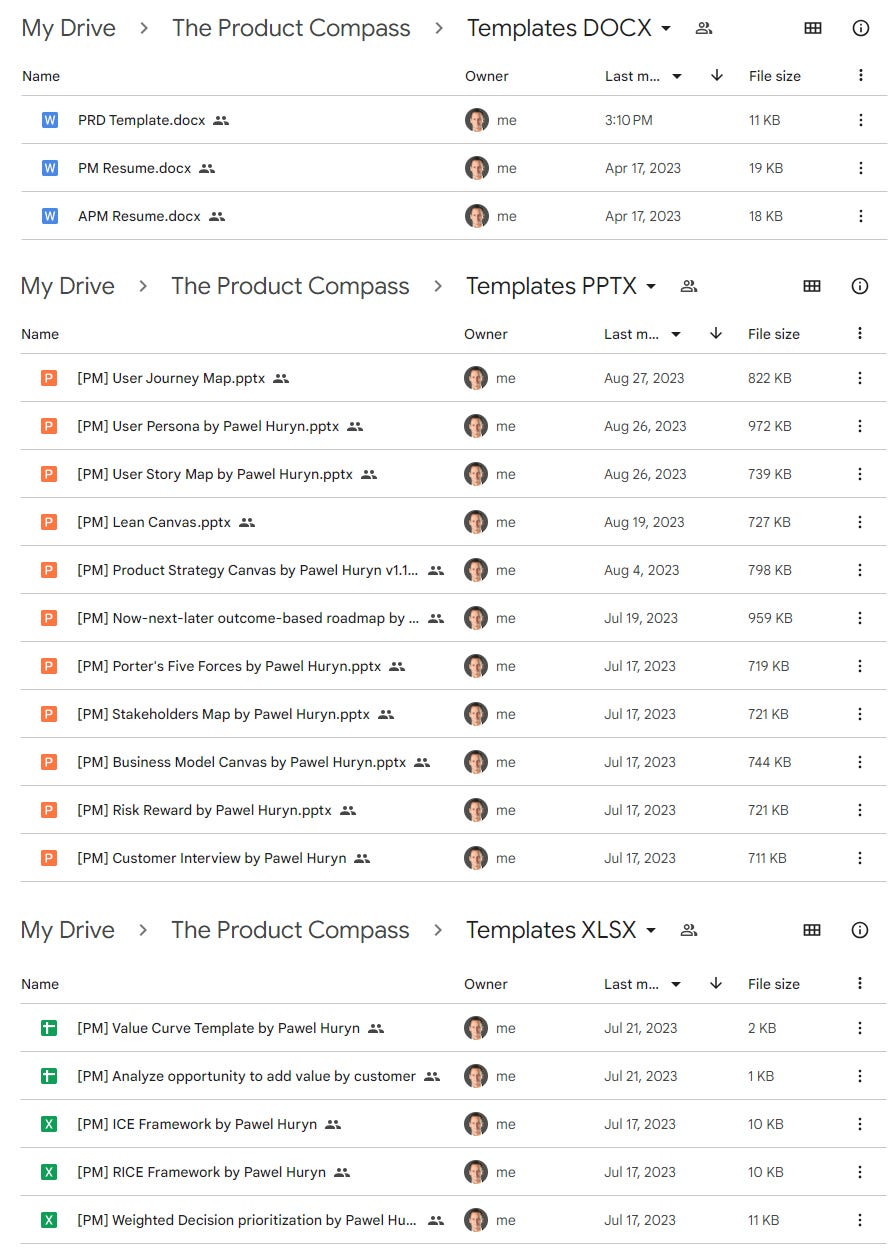Open shared-with people icon beside Templates PPTX
This screenshot has width=894, height=1256.
point(688,286)
